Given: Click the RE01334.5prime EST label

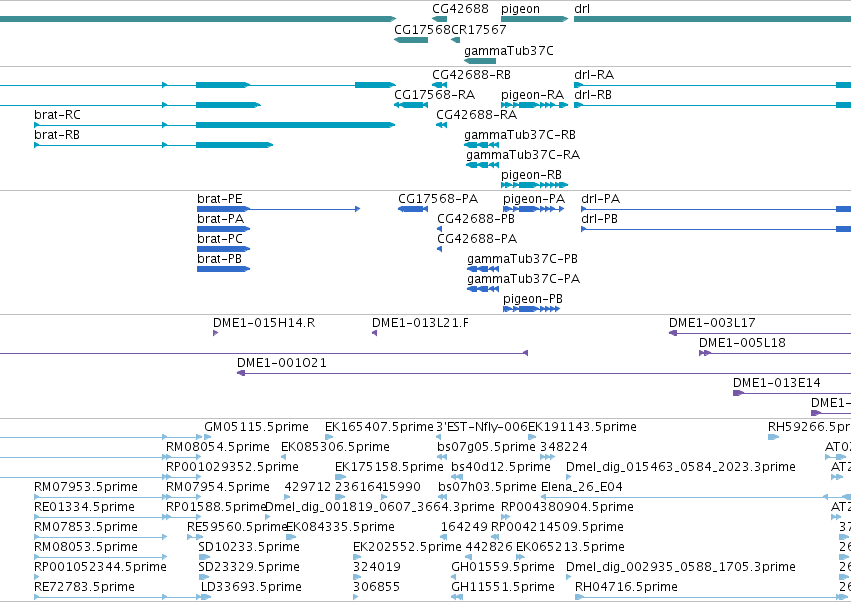Looking at the screenshot, I should [x=84, y=508].
